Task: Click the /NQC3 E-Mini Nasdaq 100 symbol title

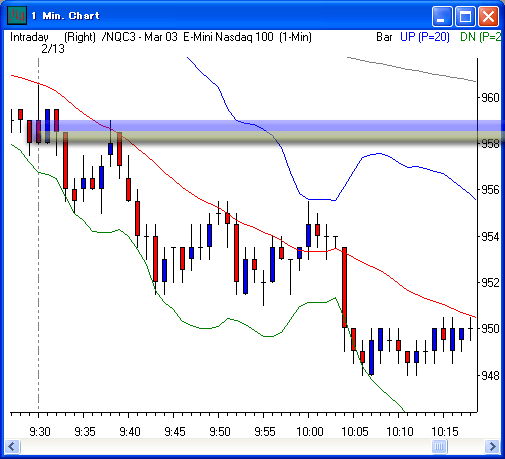Action: click(x=207, y=37)
